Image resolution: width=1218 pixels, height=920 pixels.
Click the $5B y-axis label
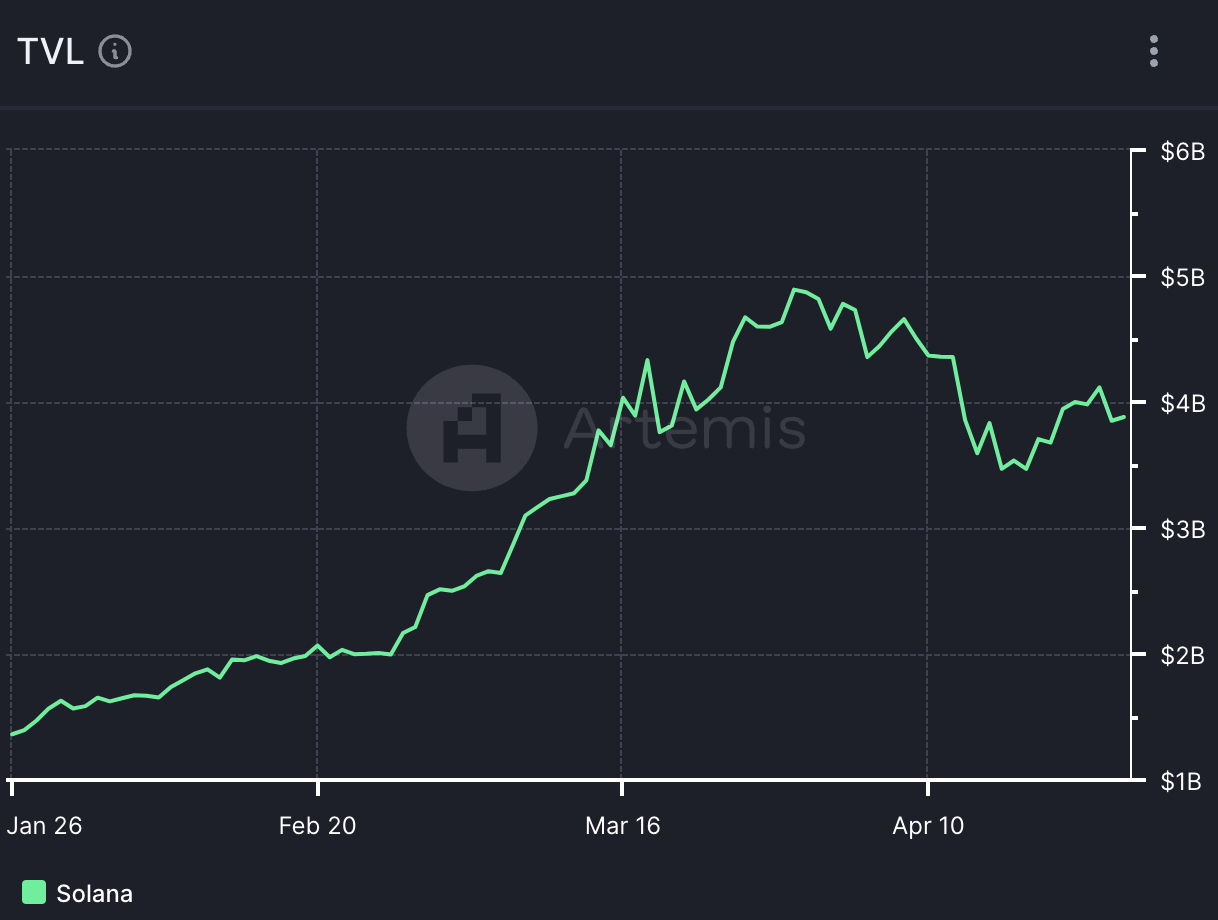tap(1182, 277)
